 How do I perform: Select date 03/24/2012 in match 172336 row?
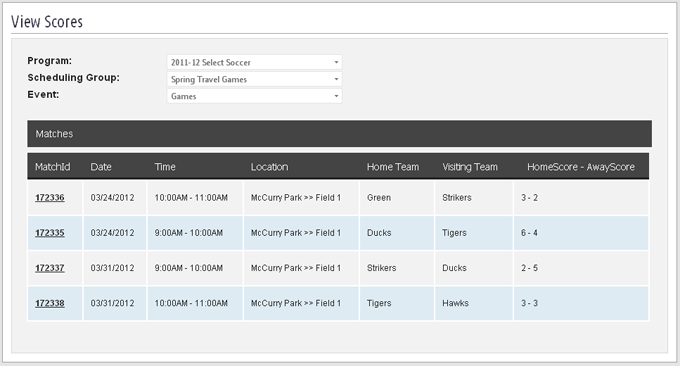(112, 198)
